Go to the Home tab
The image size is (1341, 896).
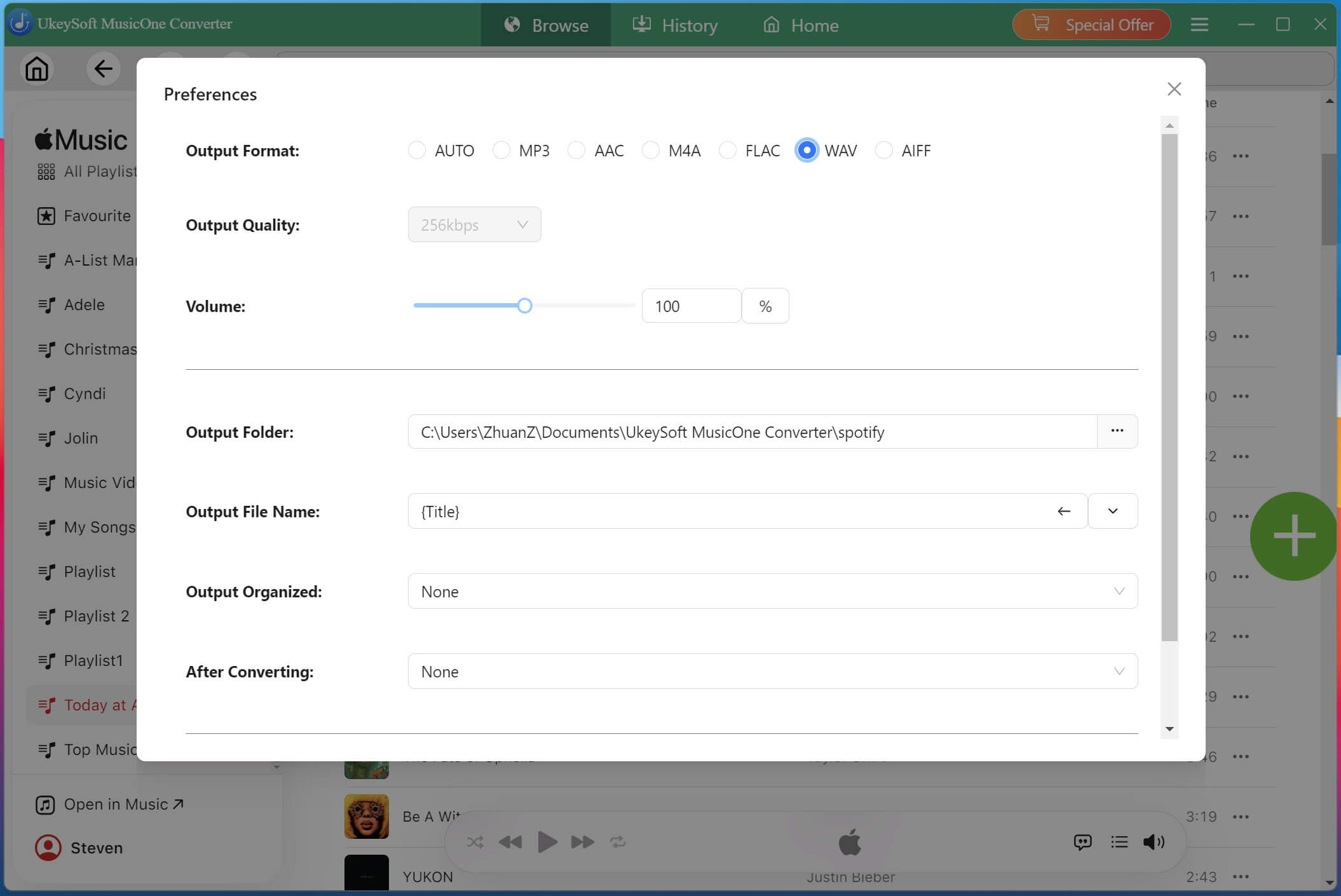[801, 25]
